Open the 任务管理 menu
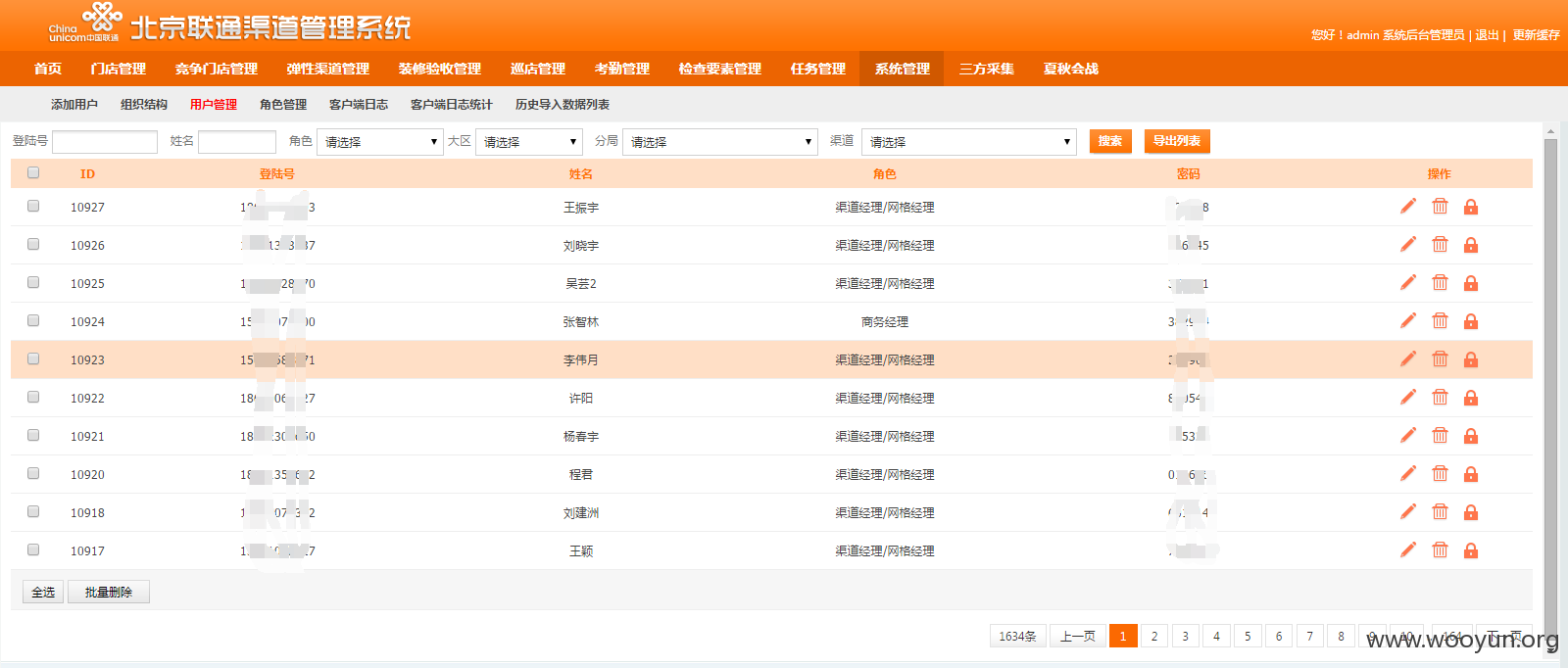 click(x=818, y=69)
